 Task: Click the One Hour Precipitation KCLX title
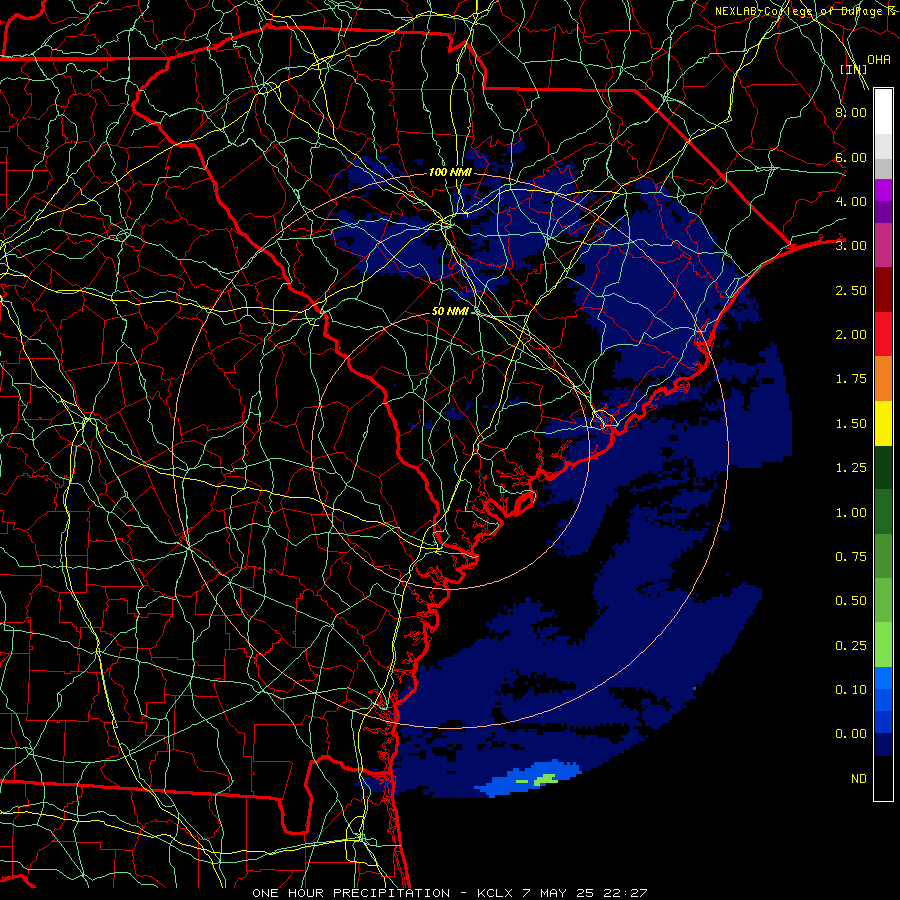(449, 893)
